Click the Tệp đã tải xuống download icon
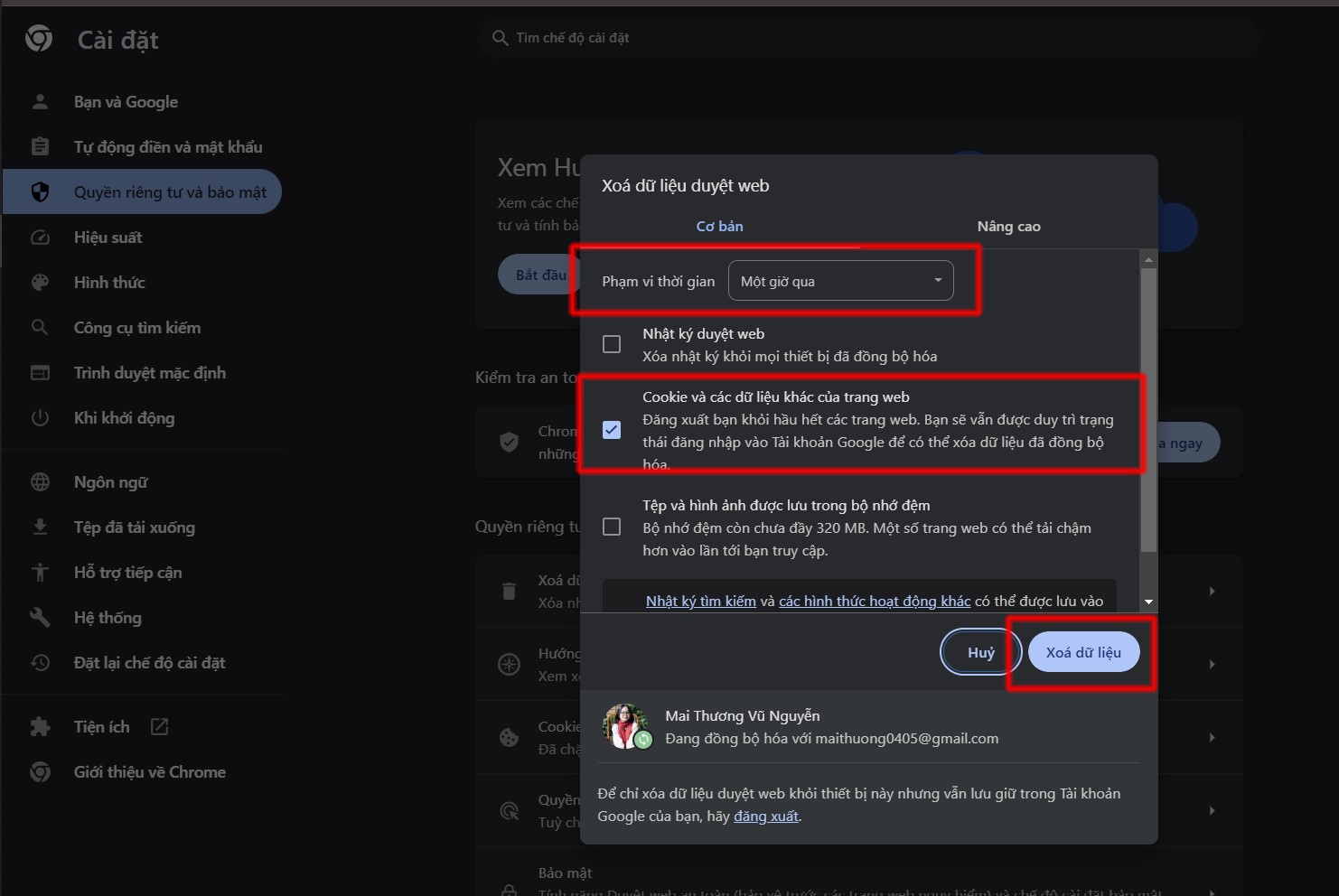 click(40, 527)
